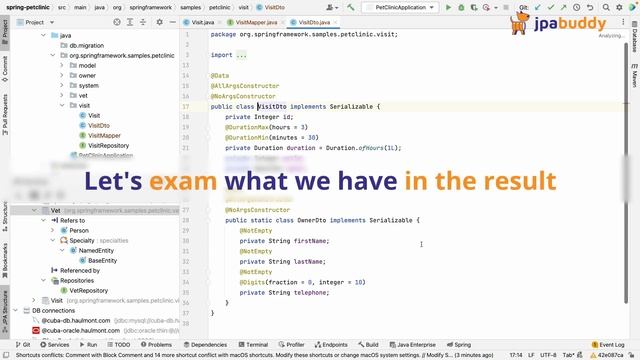Open editor tabs more-options icon

pyautogui.click(x=623, y=22)
